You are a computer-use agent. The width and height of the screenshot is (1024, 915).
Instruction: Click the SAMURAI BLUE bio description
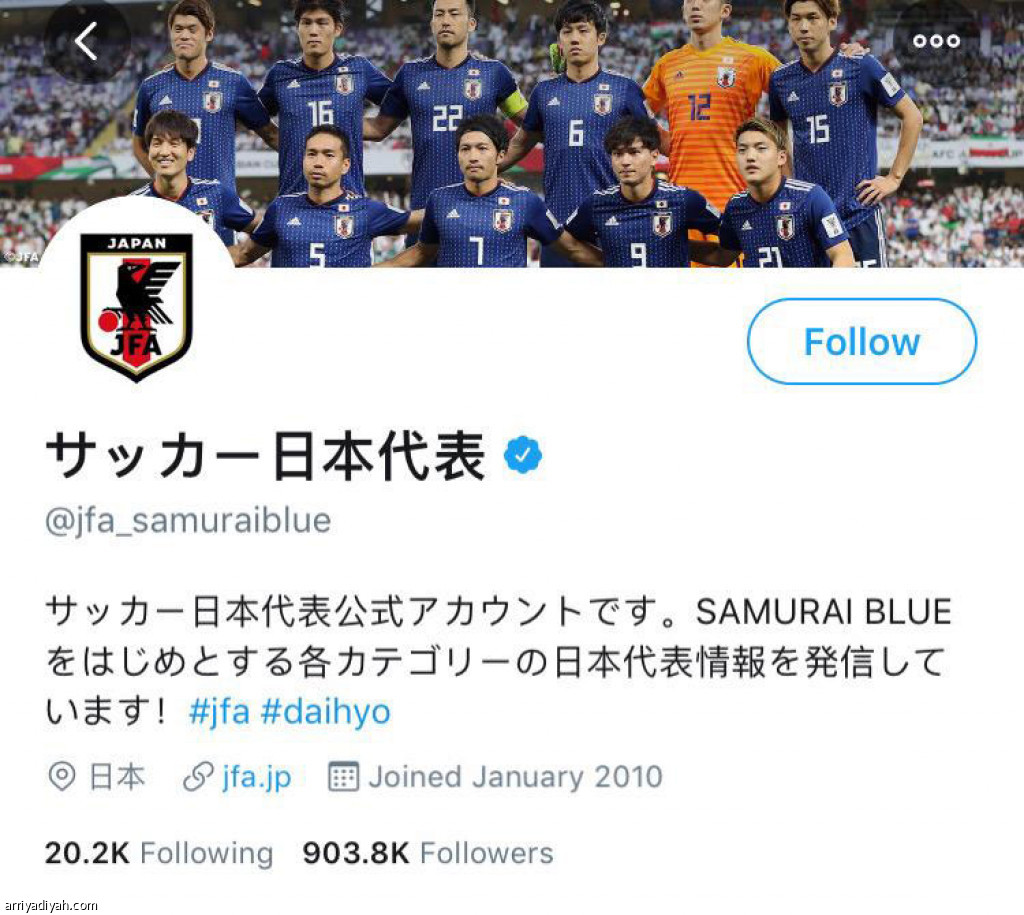[498, 661]
